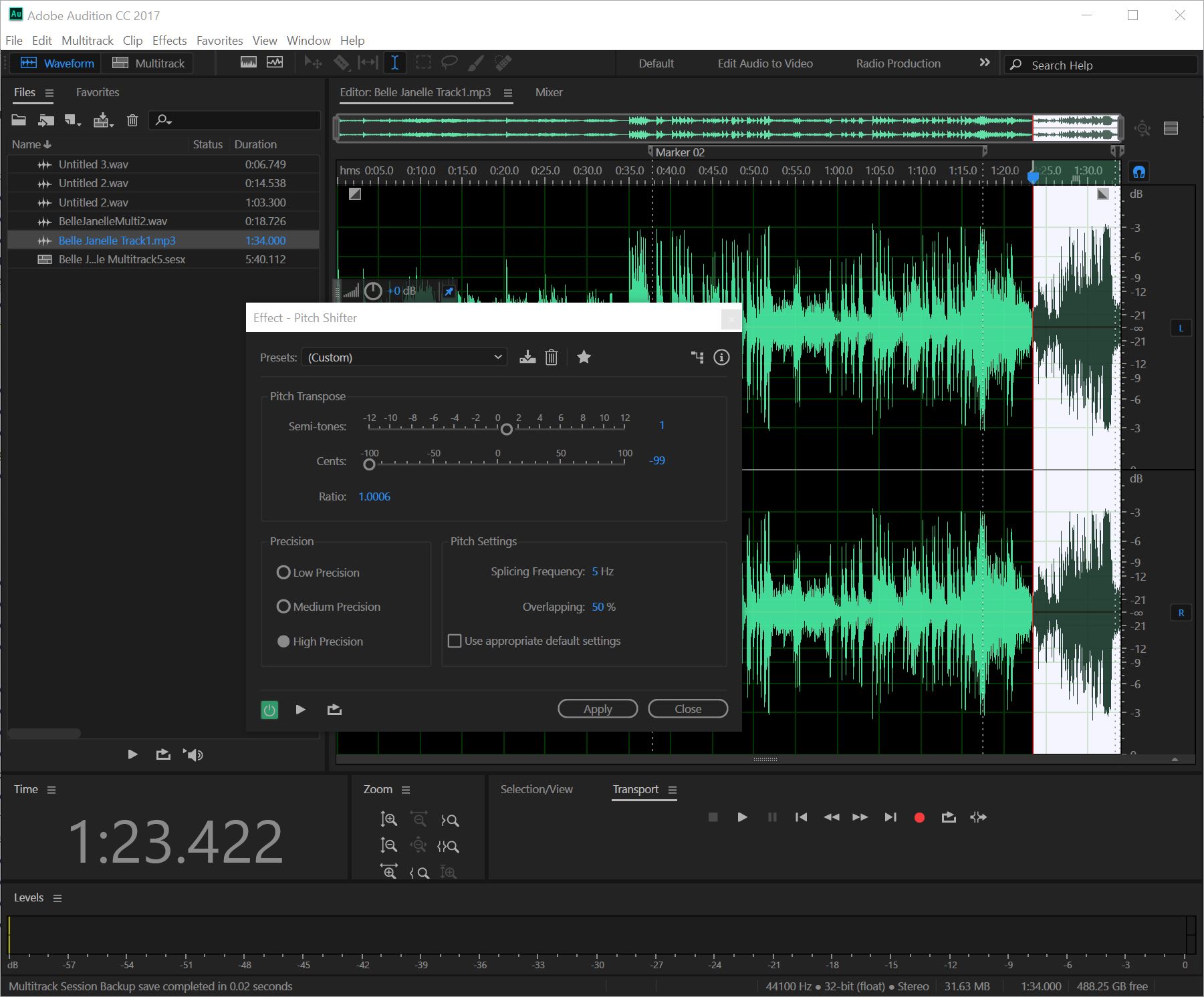Select Radio Production workspace

pyautogui.click(x=898, y=63)
